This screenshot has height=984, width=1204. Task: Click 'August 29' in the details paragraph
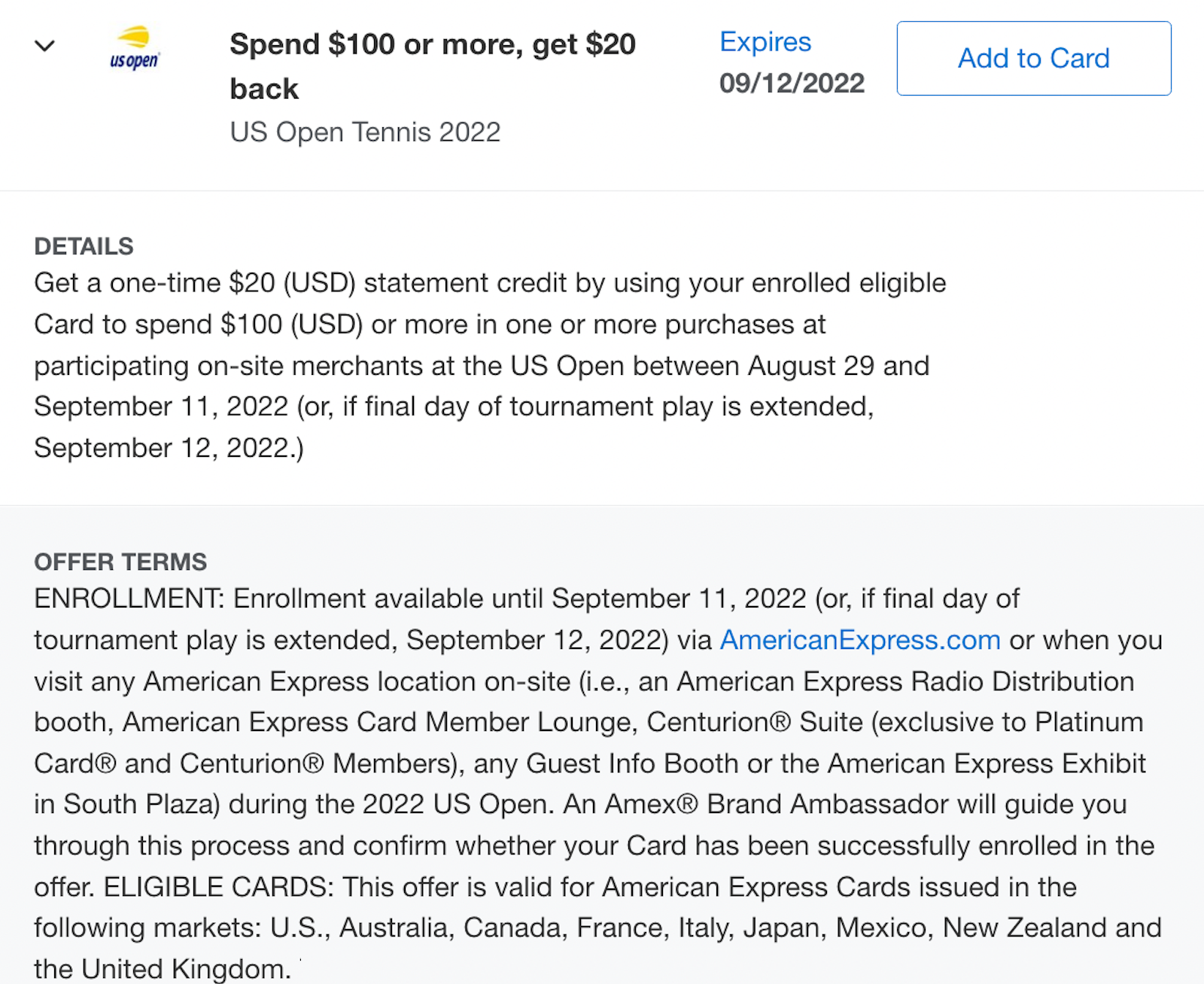pos(811,366)
